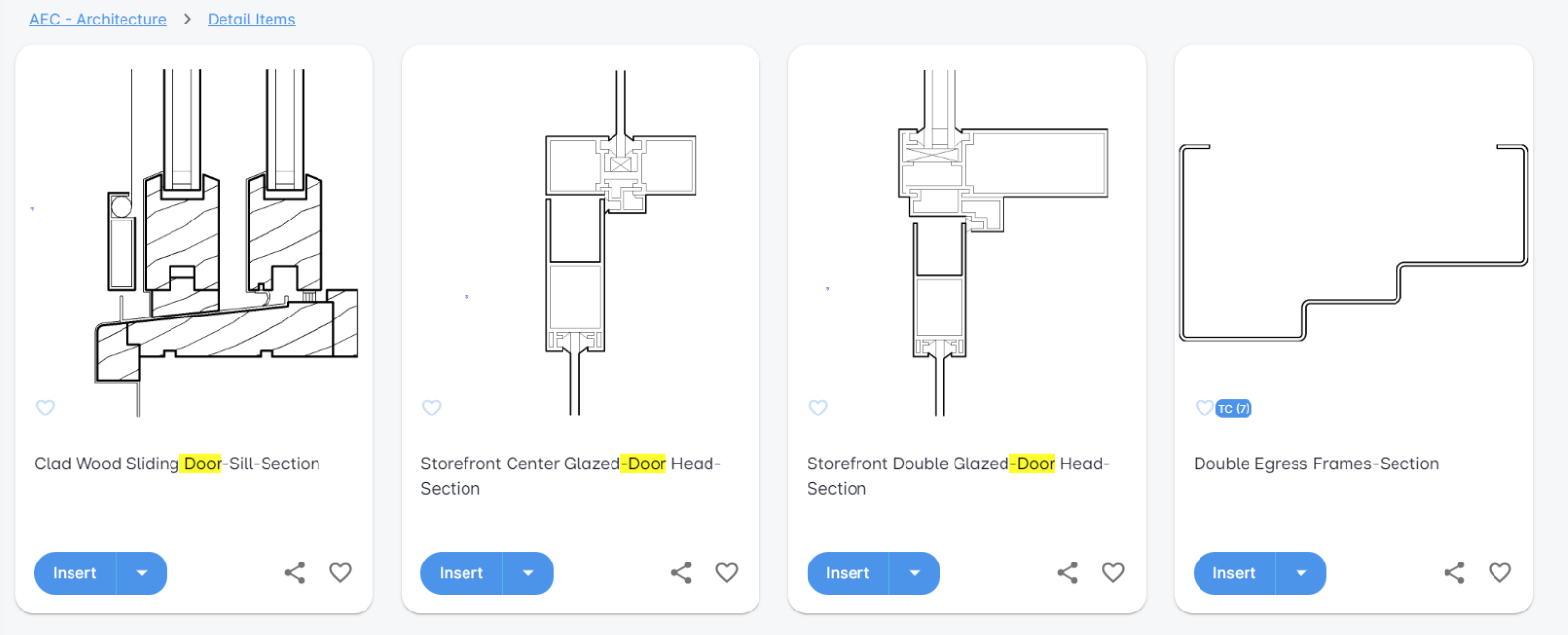Expand Insert options for Double Egress Frames-Section

(x=1301, y=574)
